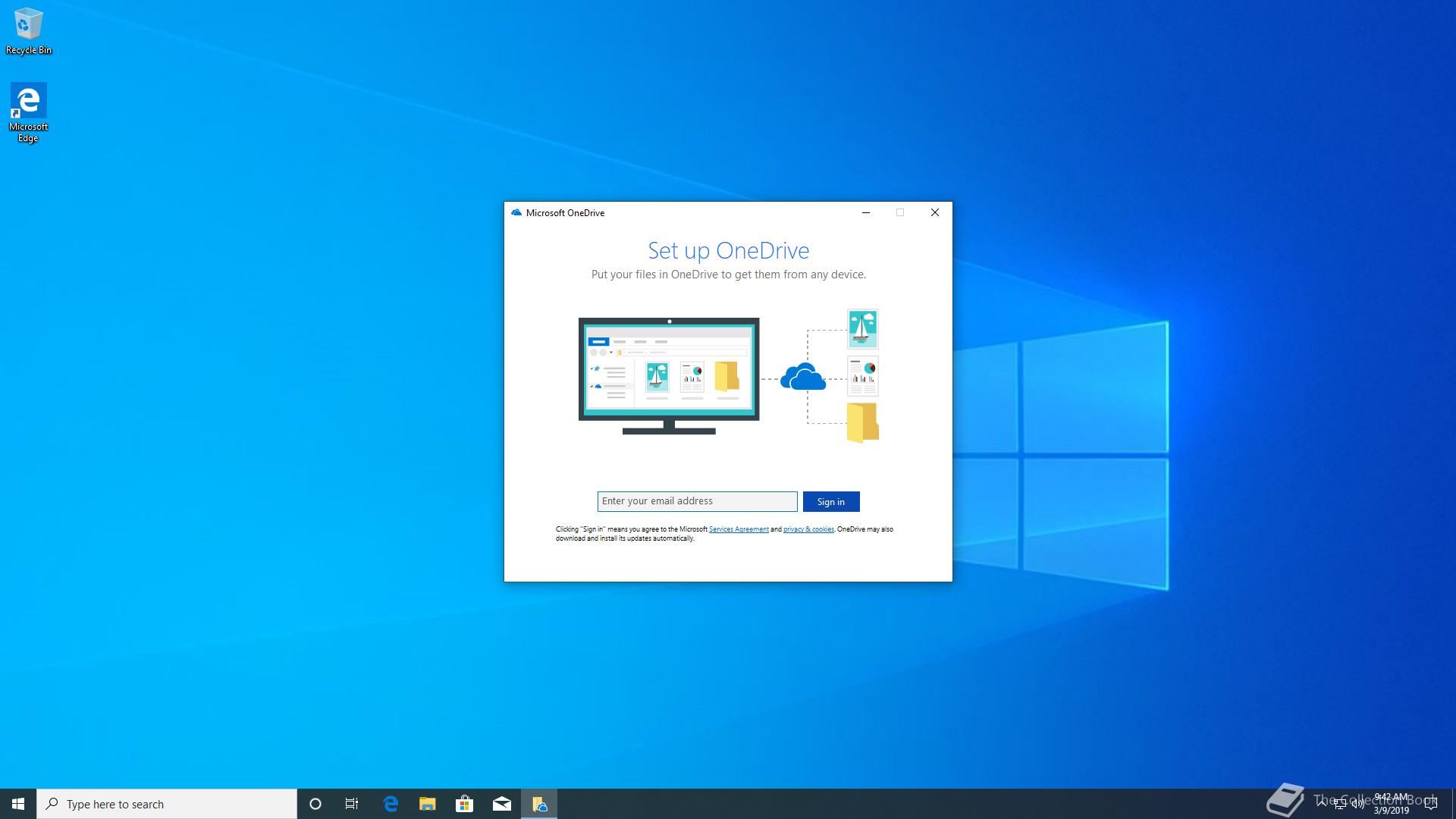This screenshot has width=1456, height=819.
Task: Click the taskbar search box
Action: pos(167,804)
